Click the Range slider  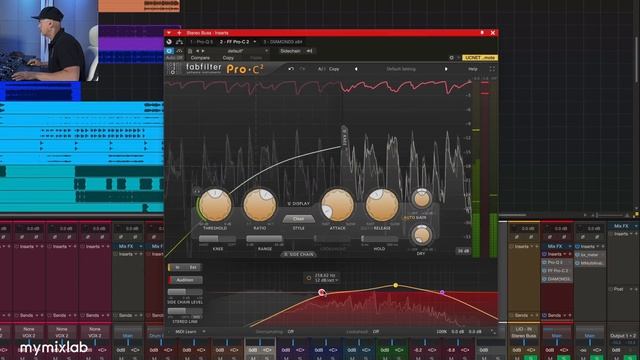(x=264, y=238)
